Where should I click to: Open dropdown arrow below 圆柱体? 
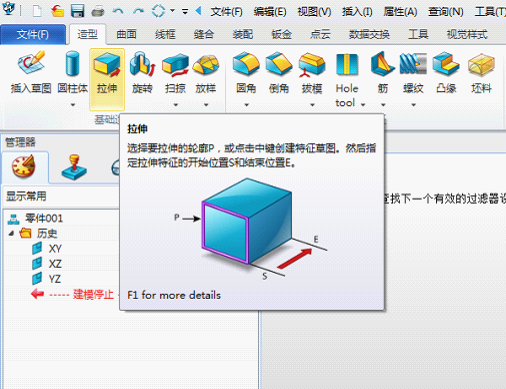point(73,105)
